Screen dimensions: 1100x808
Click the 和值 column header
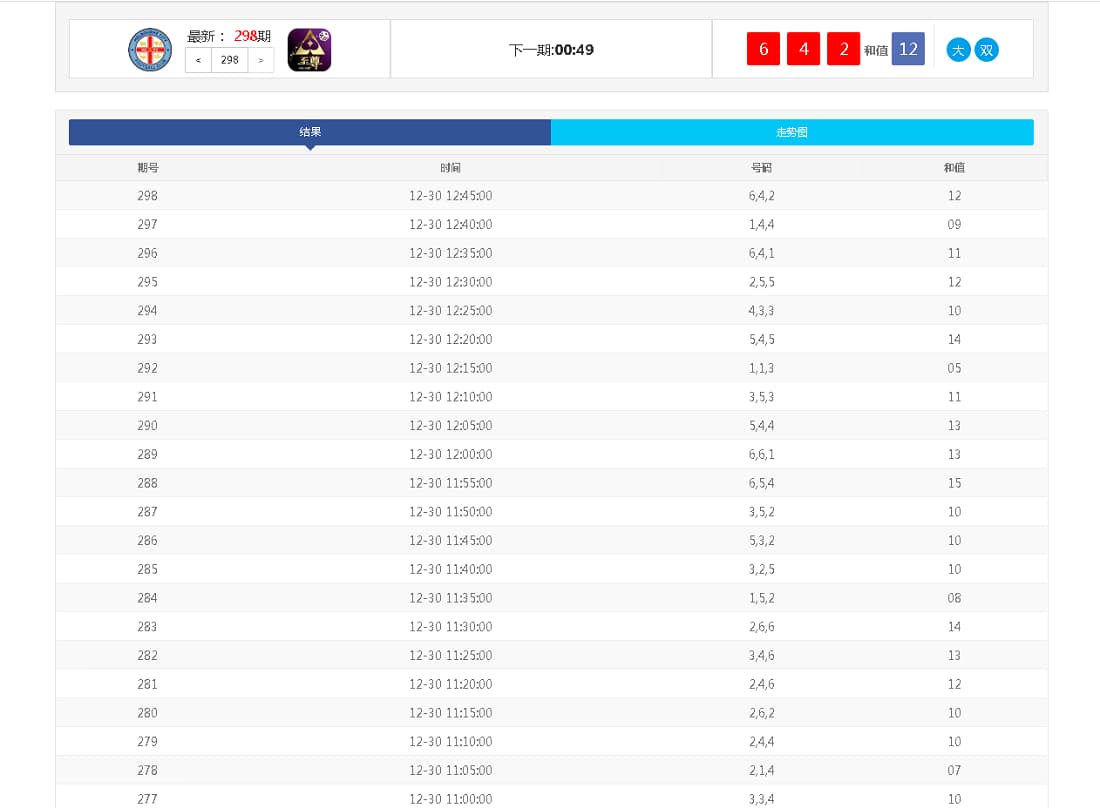(x=954, y=168)
